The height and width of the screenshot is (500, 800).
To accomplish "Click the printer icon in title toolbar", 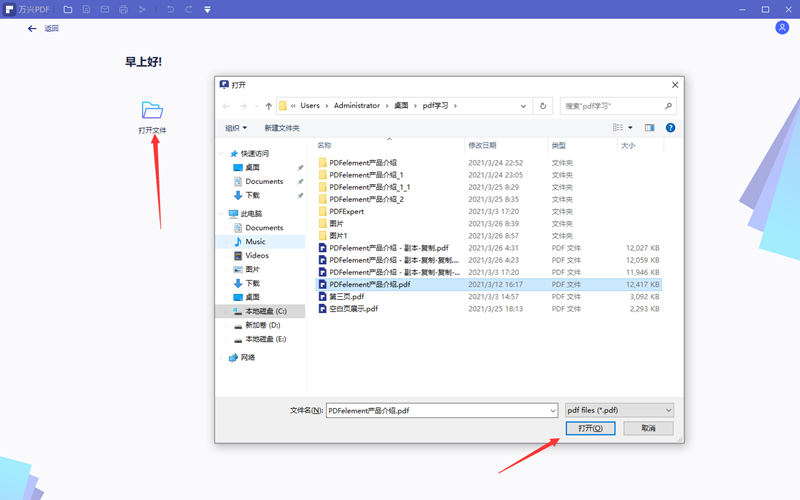I will tap(123, 9).
